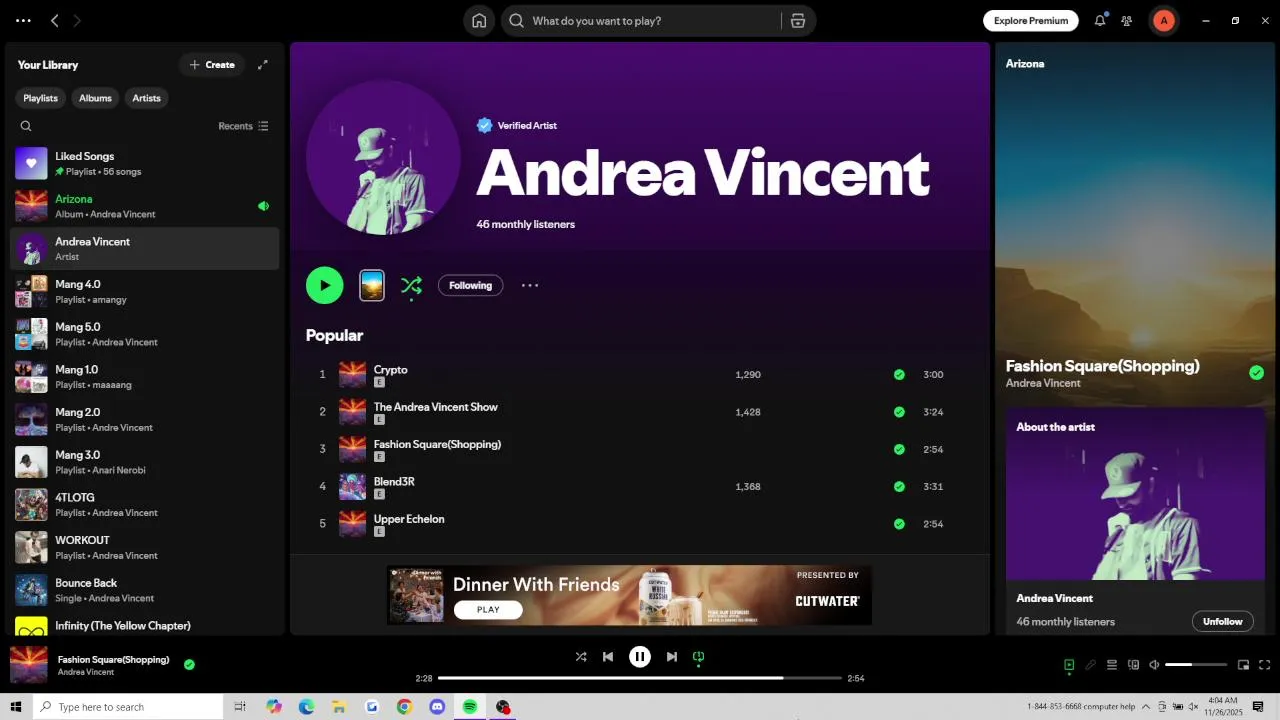The height and width of the screenshot is (720, 1280).
Task: Filter library by Albums
Action: (95, 98)
